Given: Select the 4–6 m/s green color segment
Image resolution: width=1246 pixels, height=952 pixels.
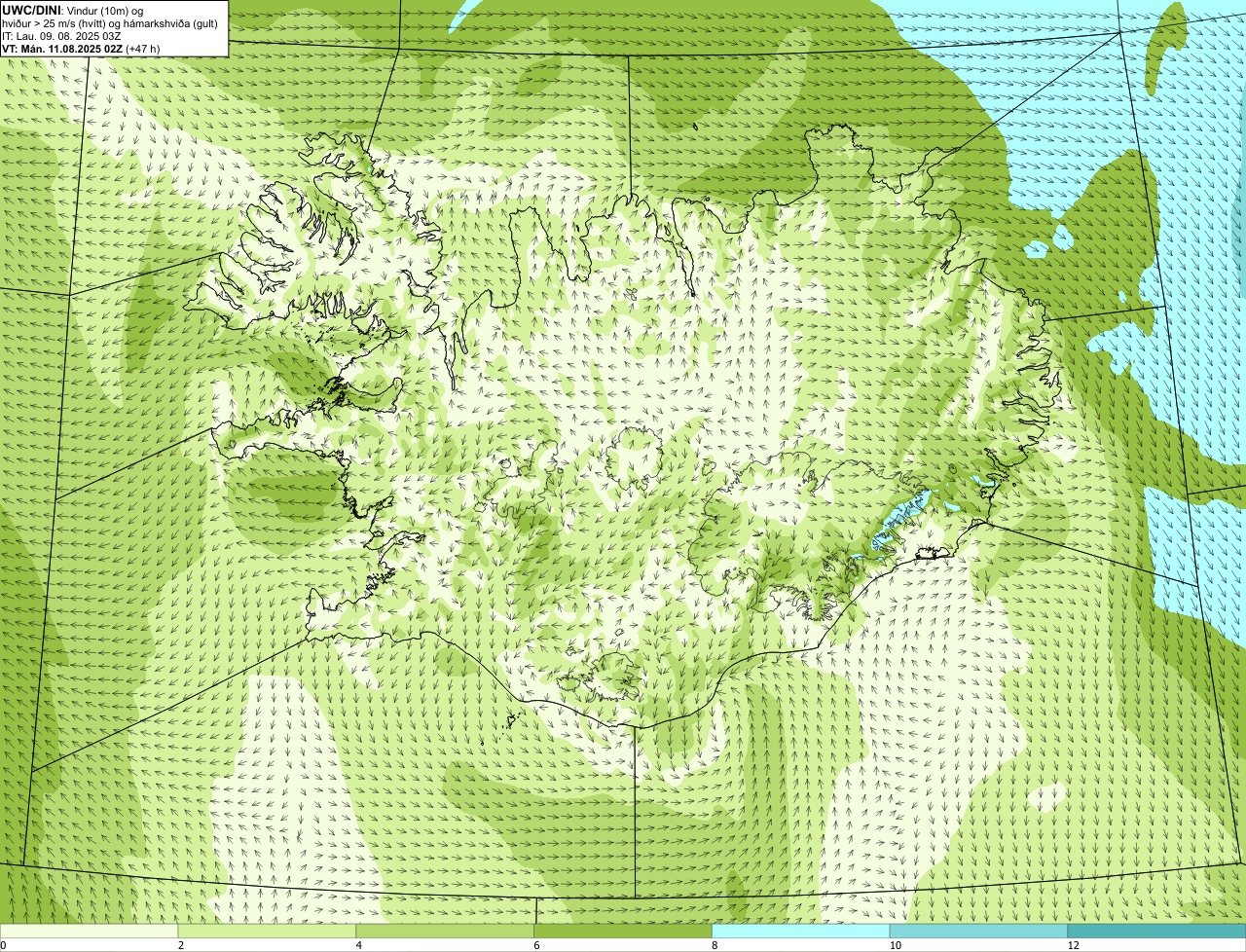Looking at the screenshot, I should coord(445,932).
